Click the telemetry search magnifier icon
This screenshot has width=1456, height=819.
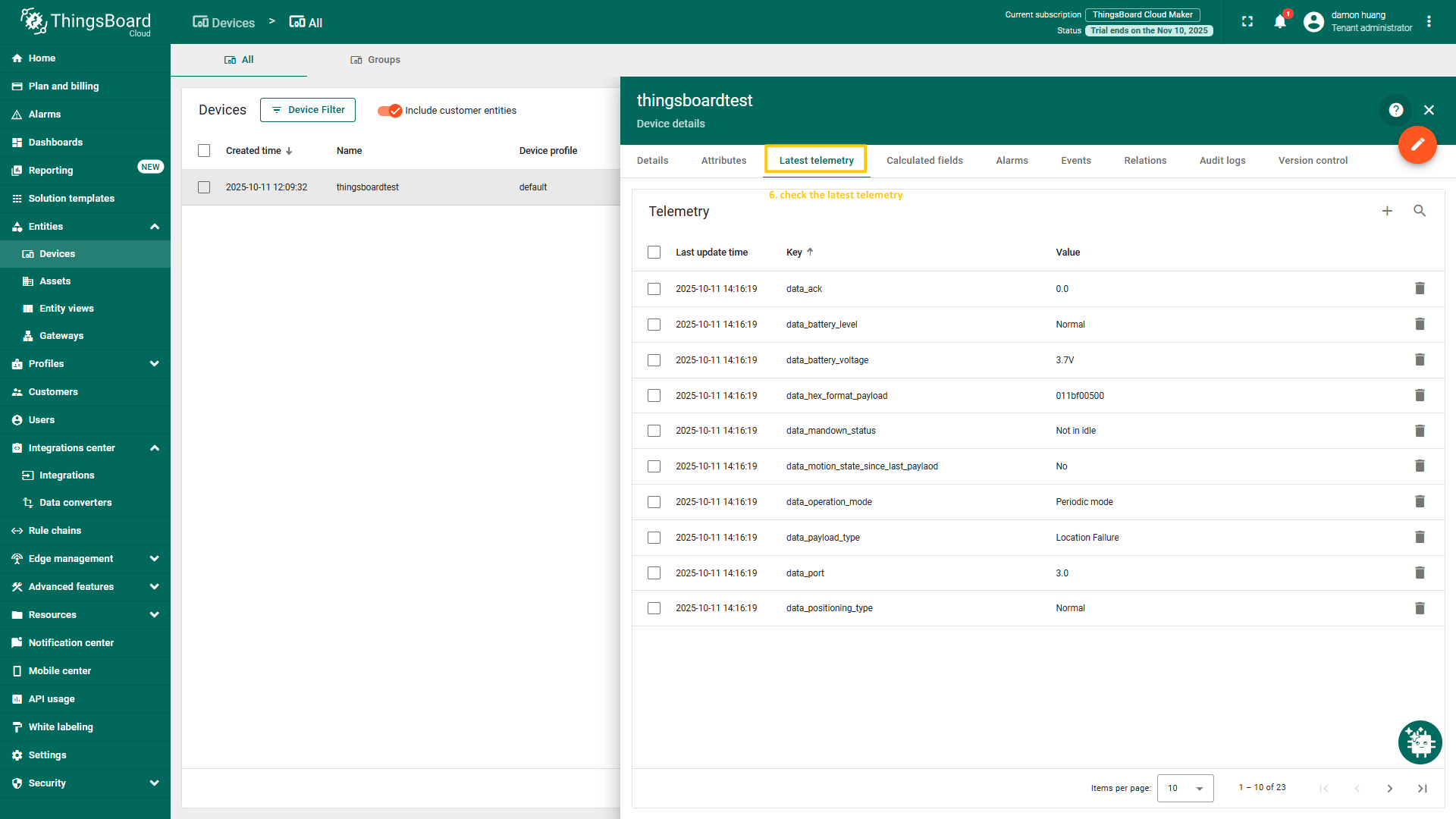point(1420,211)
